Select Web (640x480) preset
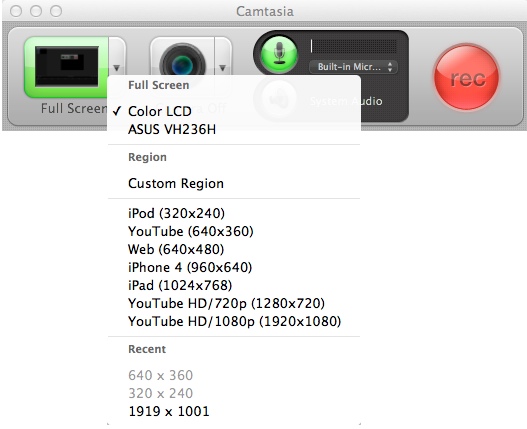The height and width of the screenshot is (429, 527). 234,249
